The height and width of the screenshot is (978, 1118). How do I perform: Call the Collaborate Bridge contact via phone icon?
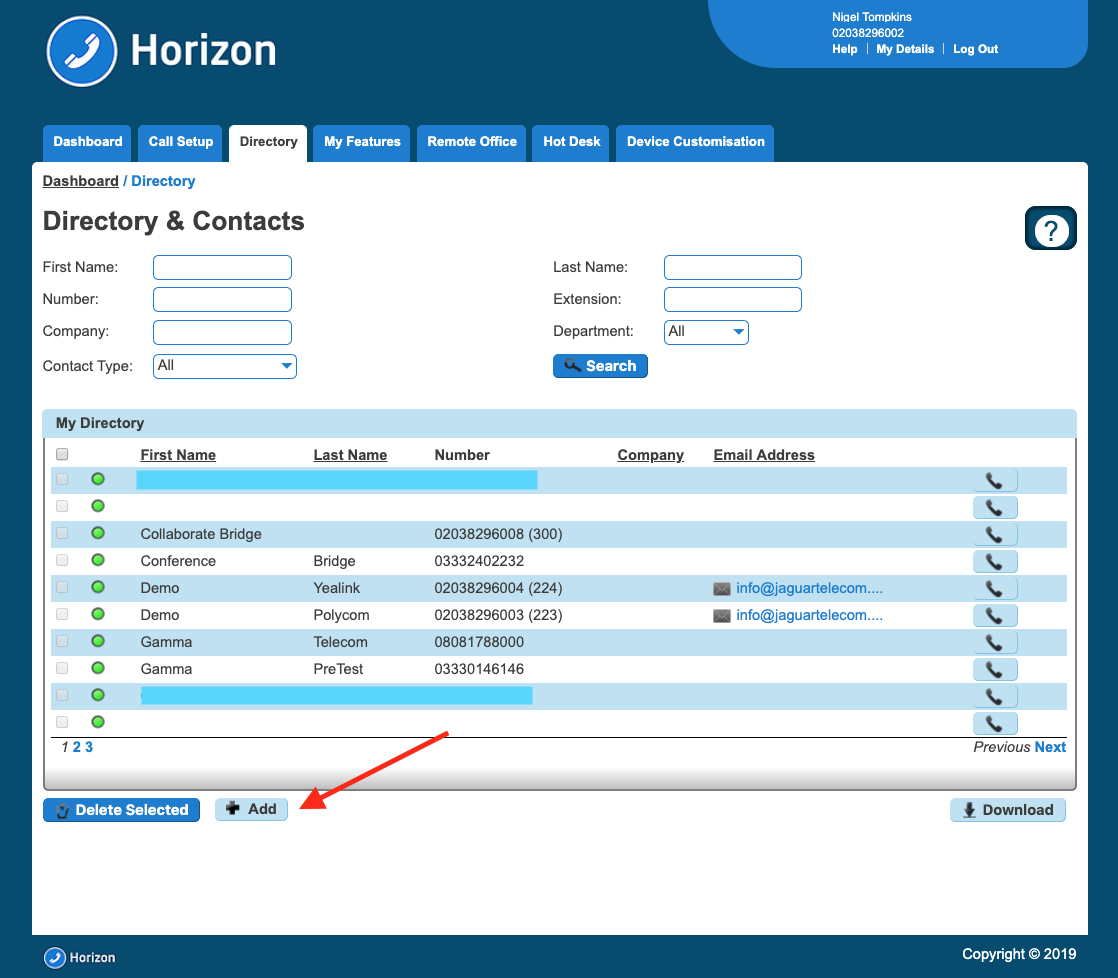[994, 534]
